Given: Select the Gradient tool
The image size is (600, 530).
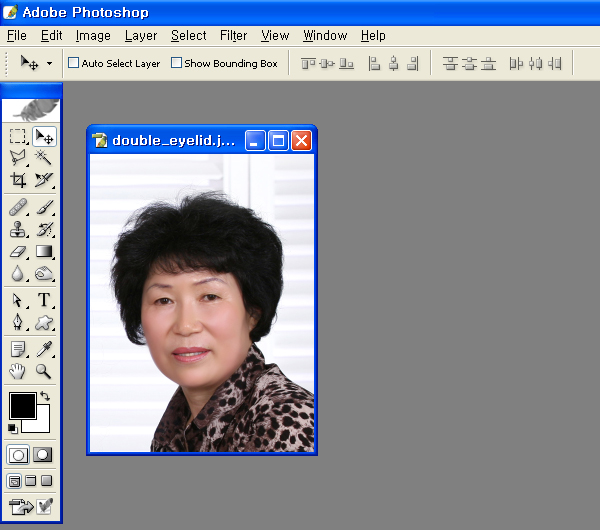Looking at the screenshot, I should pos(44,251).
